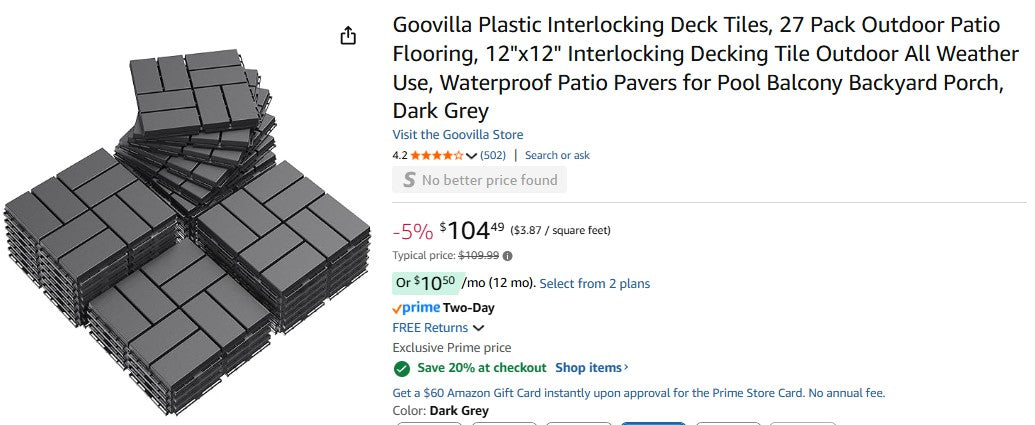Open the Shop items link
Screen dimensions: 1035x425
click(592, 368)
